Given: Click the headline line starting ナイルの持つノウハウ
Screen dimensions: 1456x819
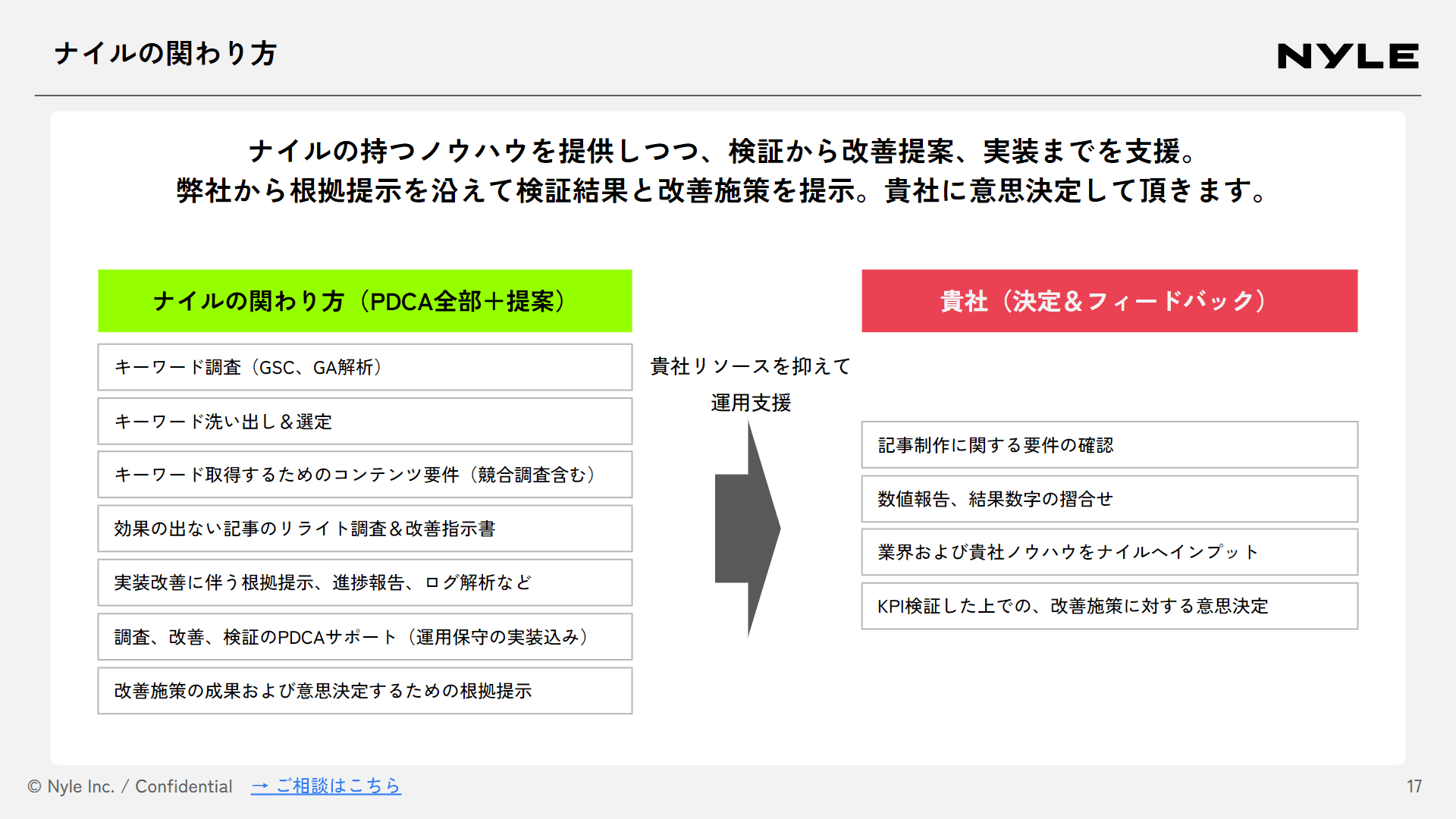Looking at the screenshot, I should pyautogui.click(x=724, y=151).
